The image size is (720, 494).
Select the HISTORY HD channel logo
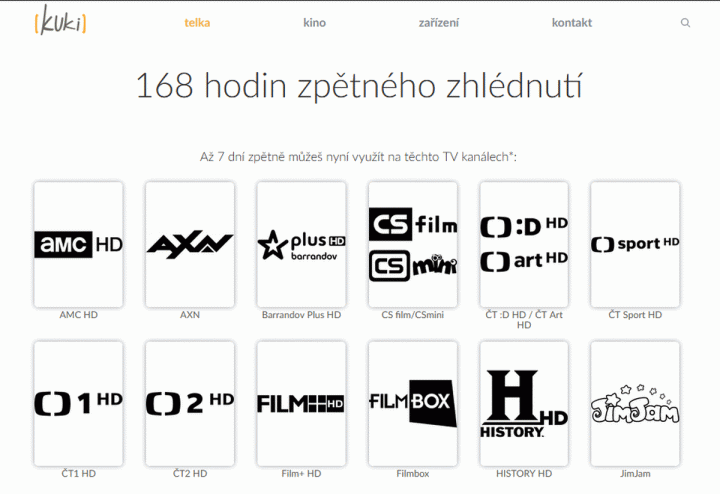[x=524, y=404]
